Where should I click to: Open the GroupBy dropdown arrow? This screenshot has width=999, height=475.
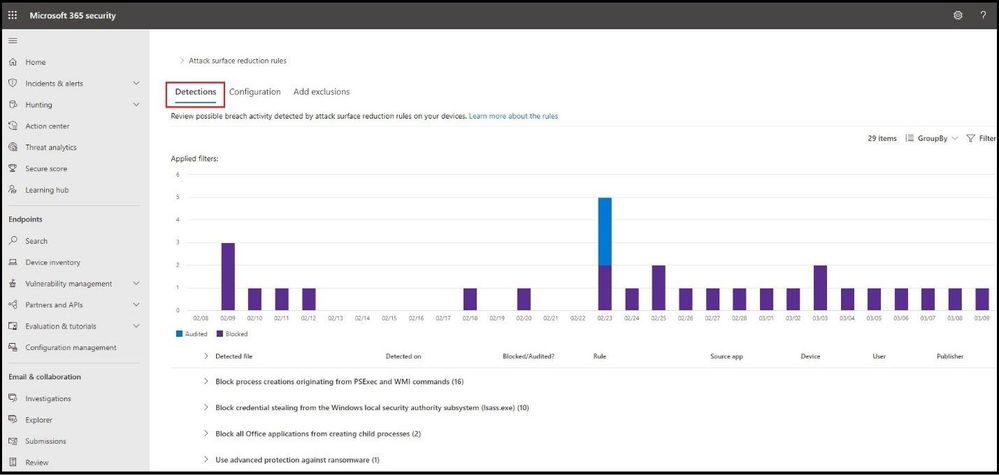954,138
